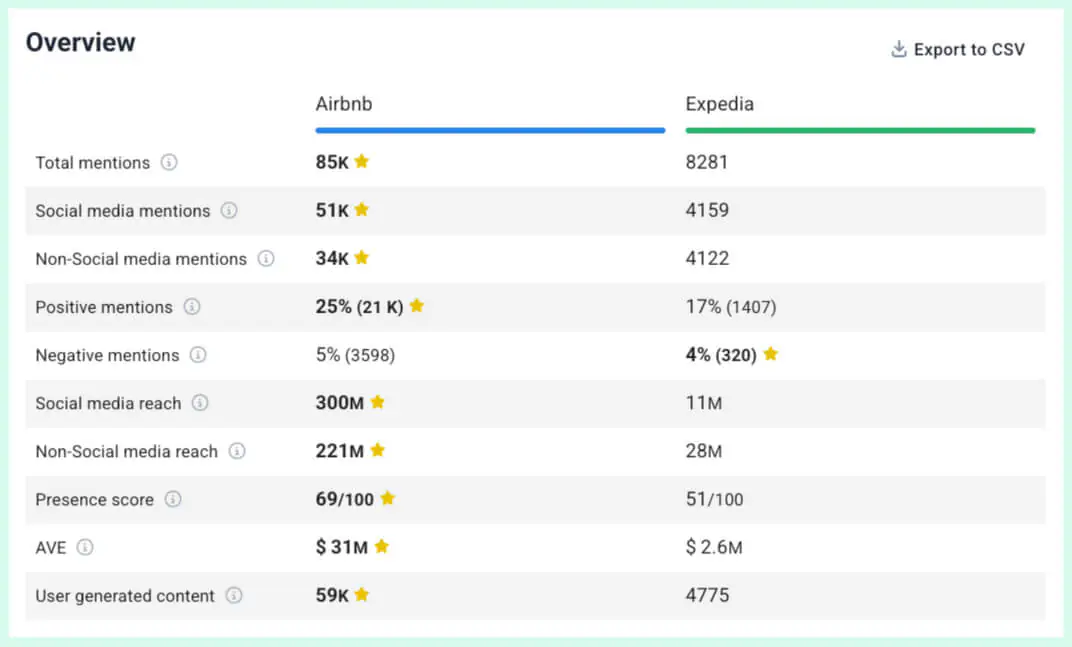Click Expedia's 17% (1407) positive value
The width and height of the screenshot is (1072, 647).
(x=731, y=306)
